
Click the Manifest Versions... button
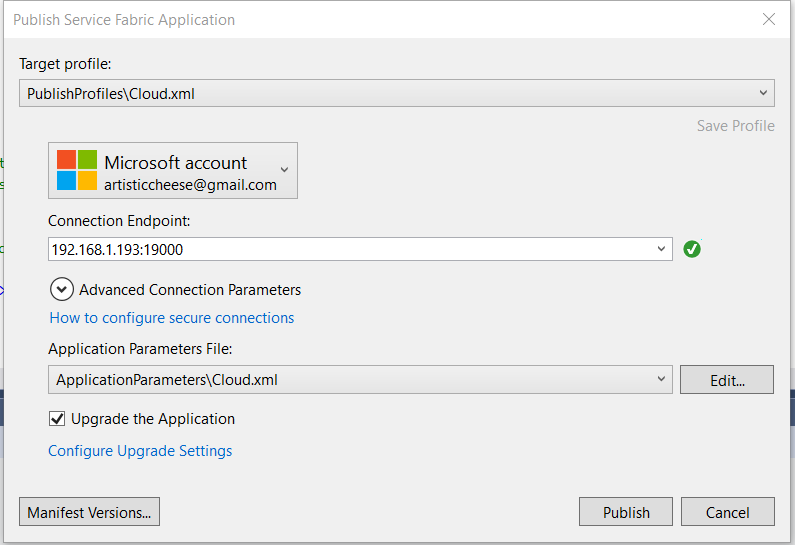[89, 512]
